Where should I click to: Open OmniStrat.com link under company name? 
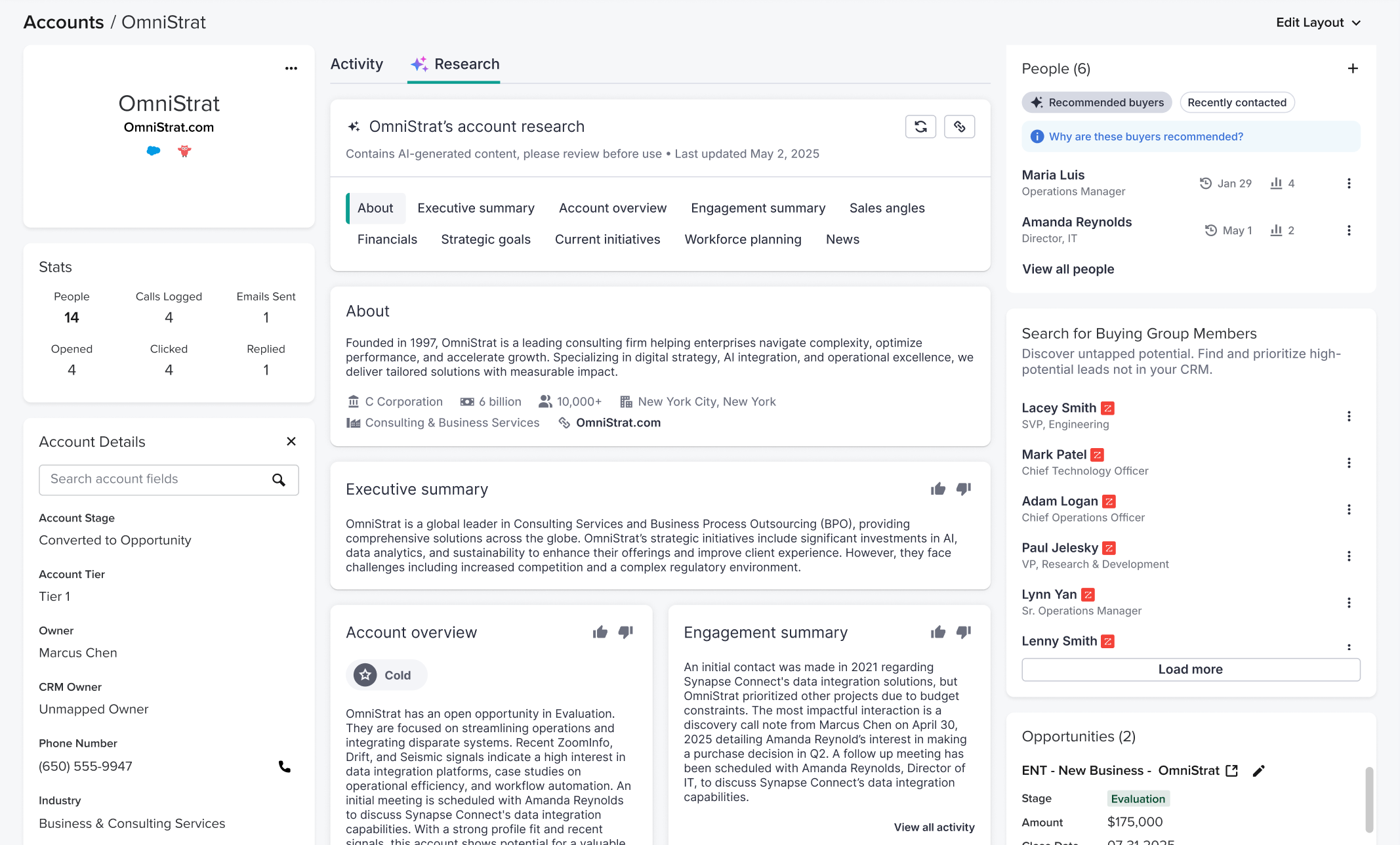(169, 127)
